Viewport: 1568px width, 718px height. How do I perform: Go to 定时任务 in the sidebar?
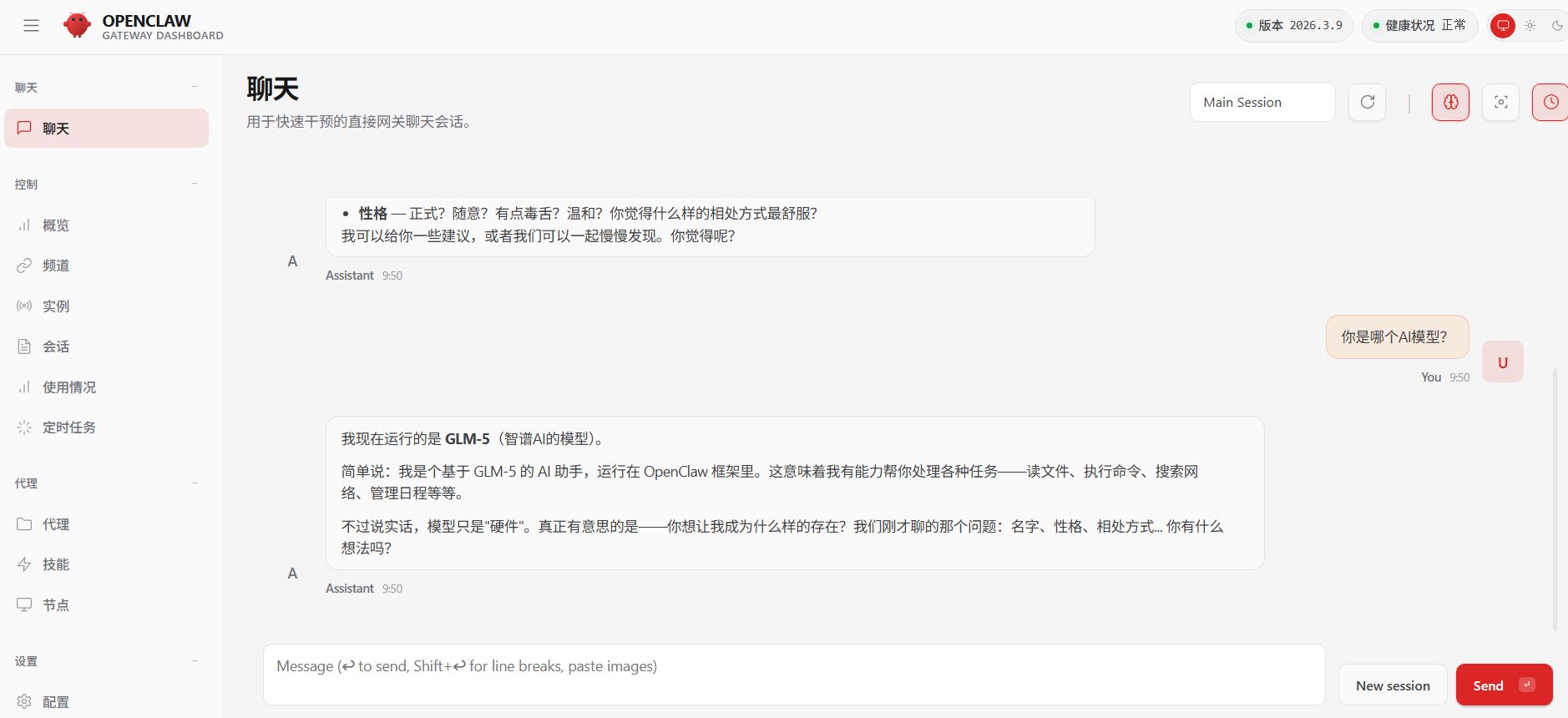pyautogui.click(x=68, y=427)
